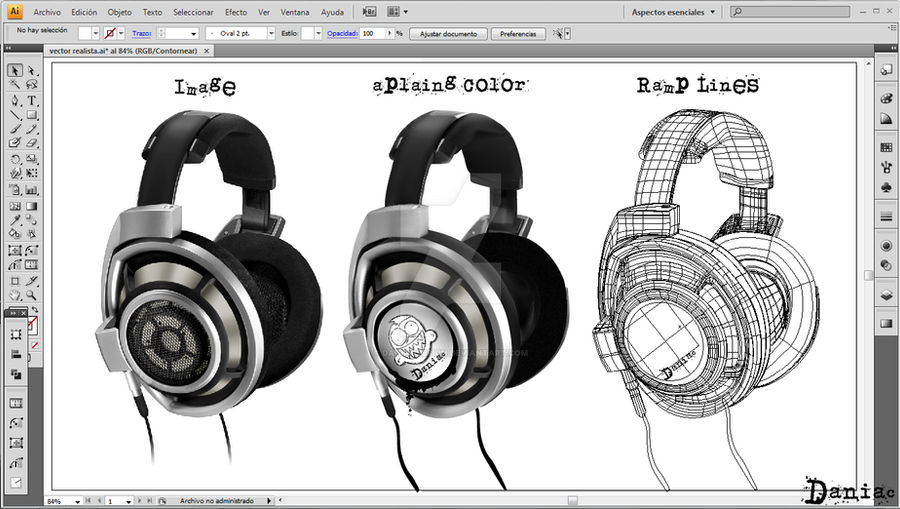Select the Hand tool
Viewport: 900px width, 509px height.
pos(14,296)
